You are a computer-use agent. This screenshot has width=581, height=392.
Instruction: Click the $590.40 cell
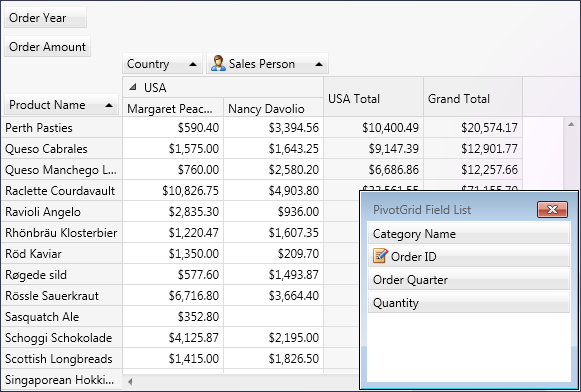[173, 127]
